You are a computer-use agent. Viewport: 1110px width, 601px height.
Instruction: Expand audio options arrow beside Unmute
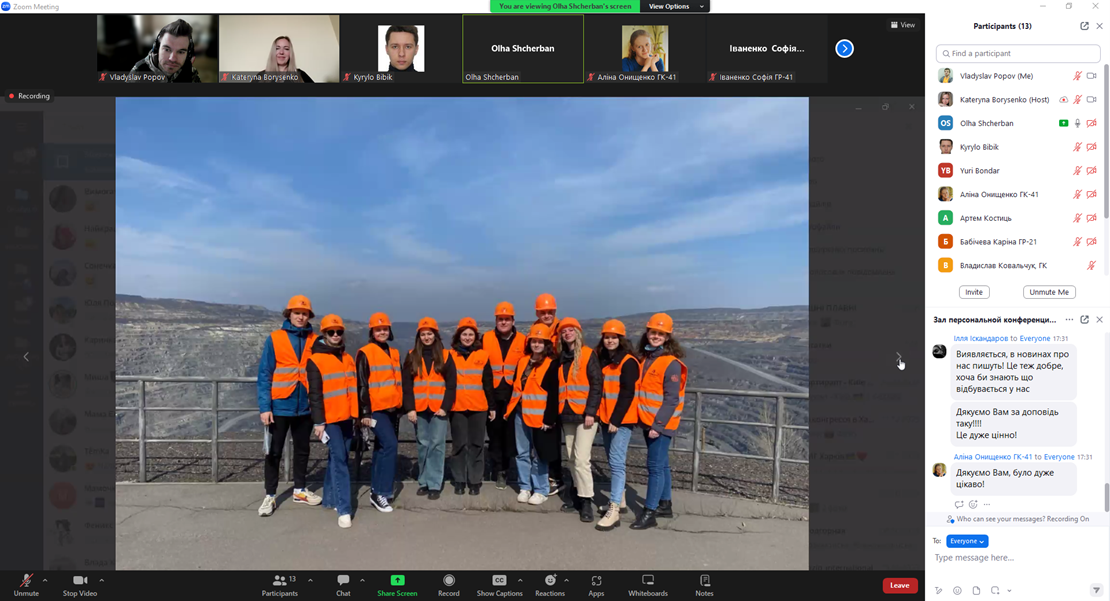pos(45,580)
